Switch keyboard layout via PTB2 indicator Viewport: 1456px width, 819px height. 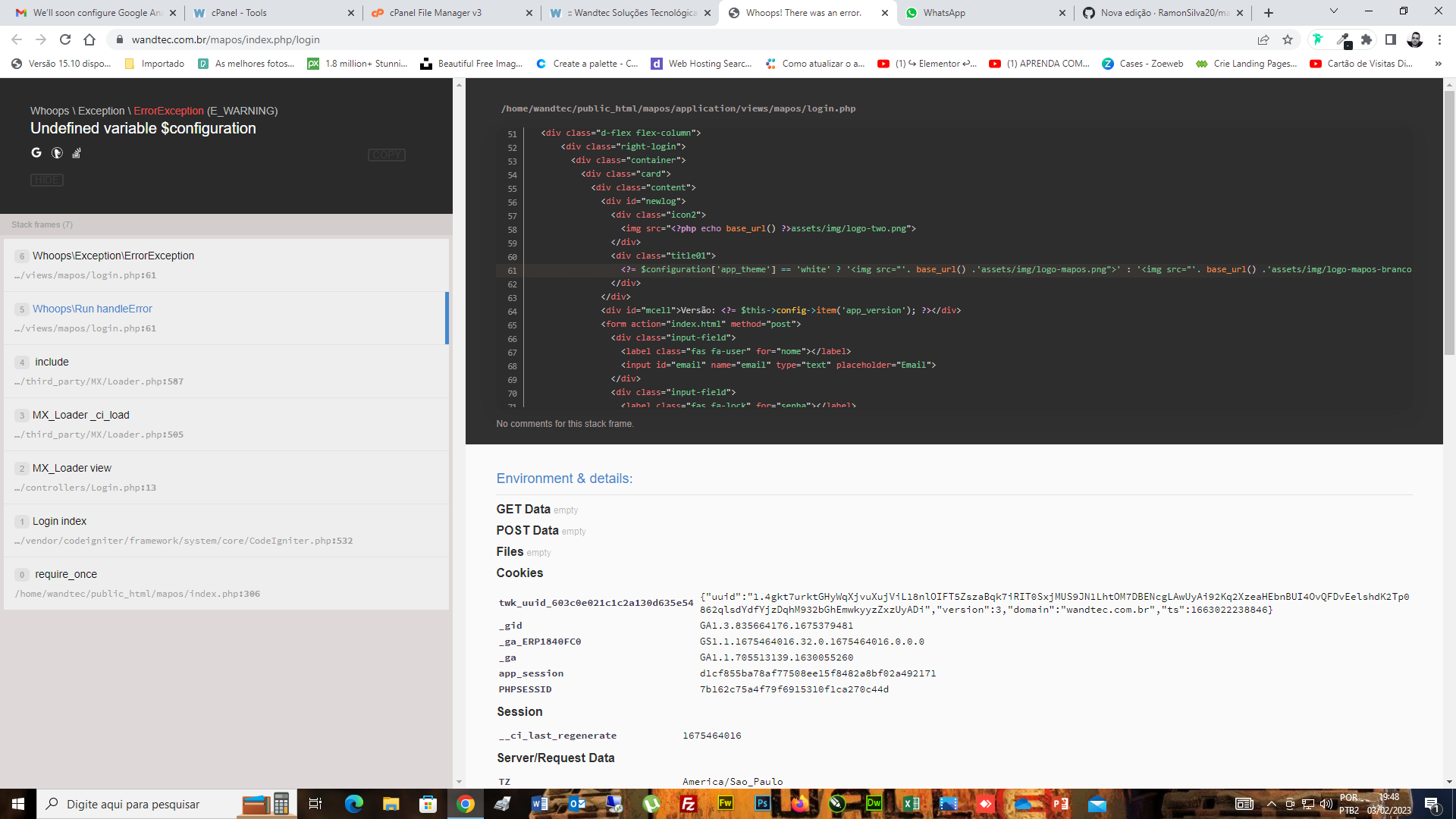1349,804
